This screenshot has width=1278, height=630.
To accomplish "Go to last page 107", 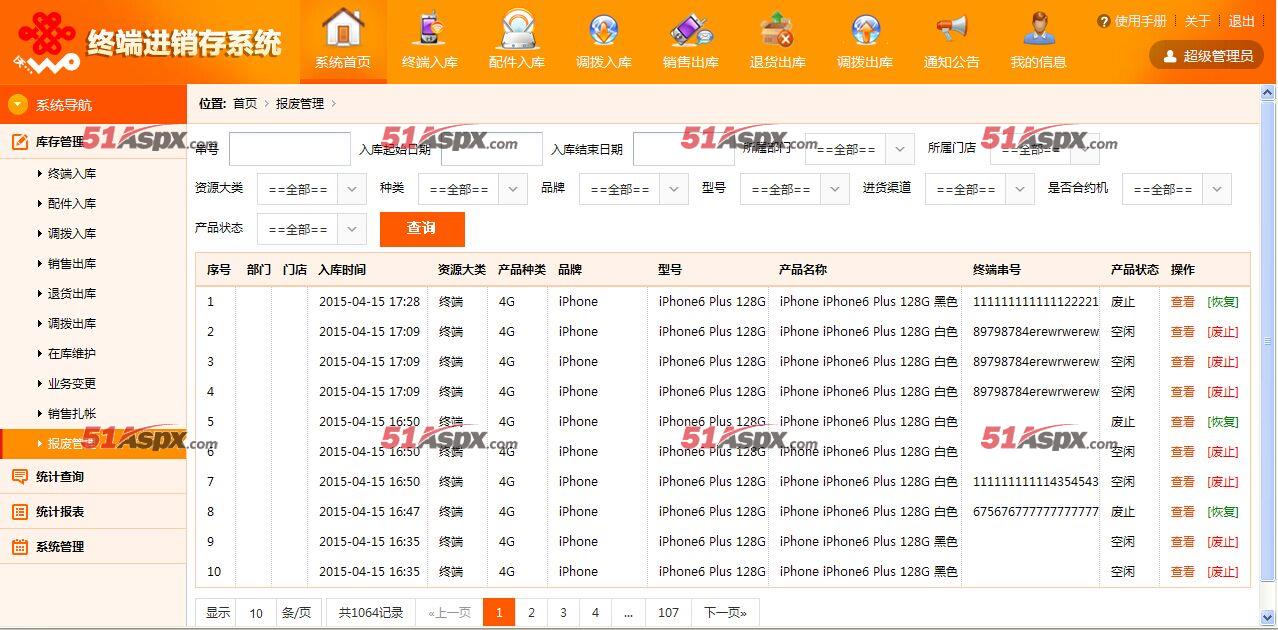I will pyautogui.click(x=668, y=612).
